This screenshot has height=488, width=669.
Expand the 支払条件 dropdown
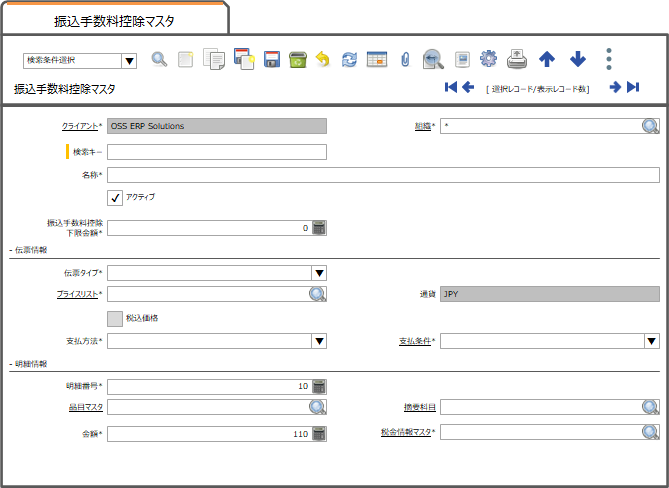pos(652,341)
